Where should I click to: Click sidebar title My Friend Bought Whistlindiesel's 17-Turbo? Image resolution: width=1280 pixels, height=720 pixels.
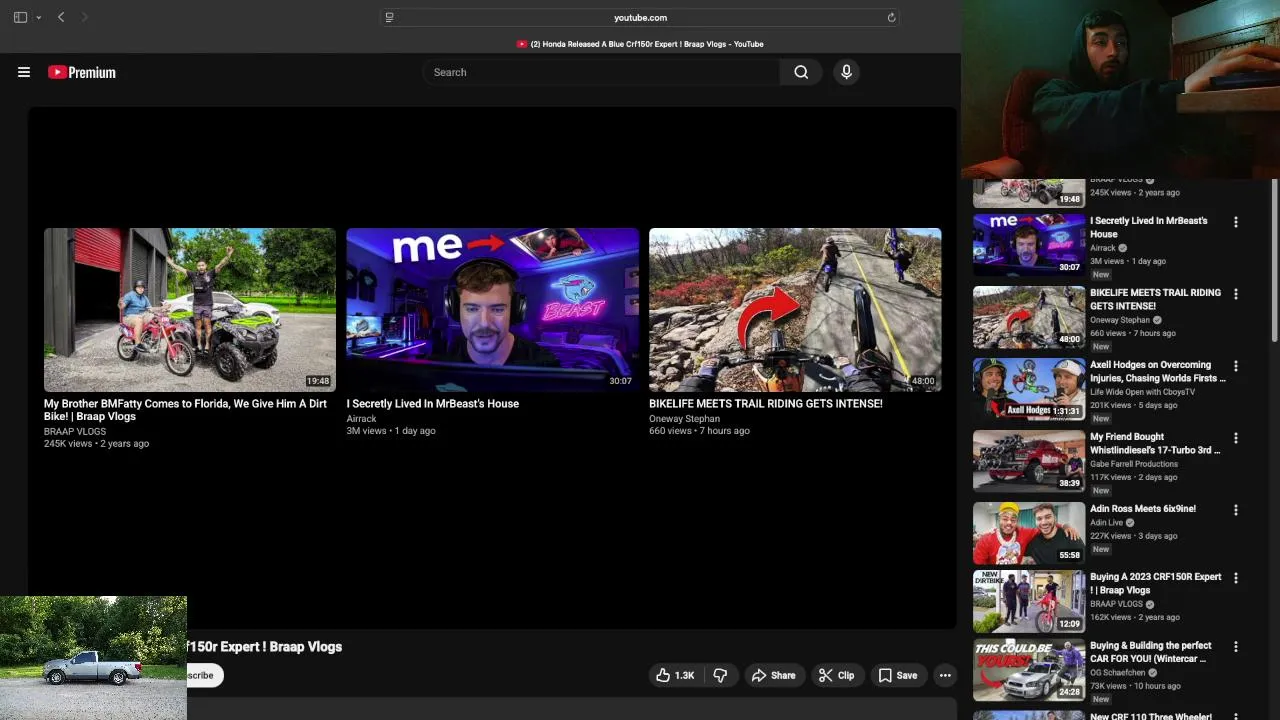1155,443
